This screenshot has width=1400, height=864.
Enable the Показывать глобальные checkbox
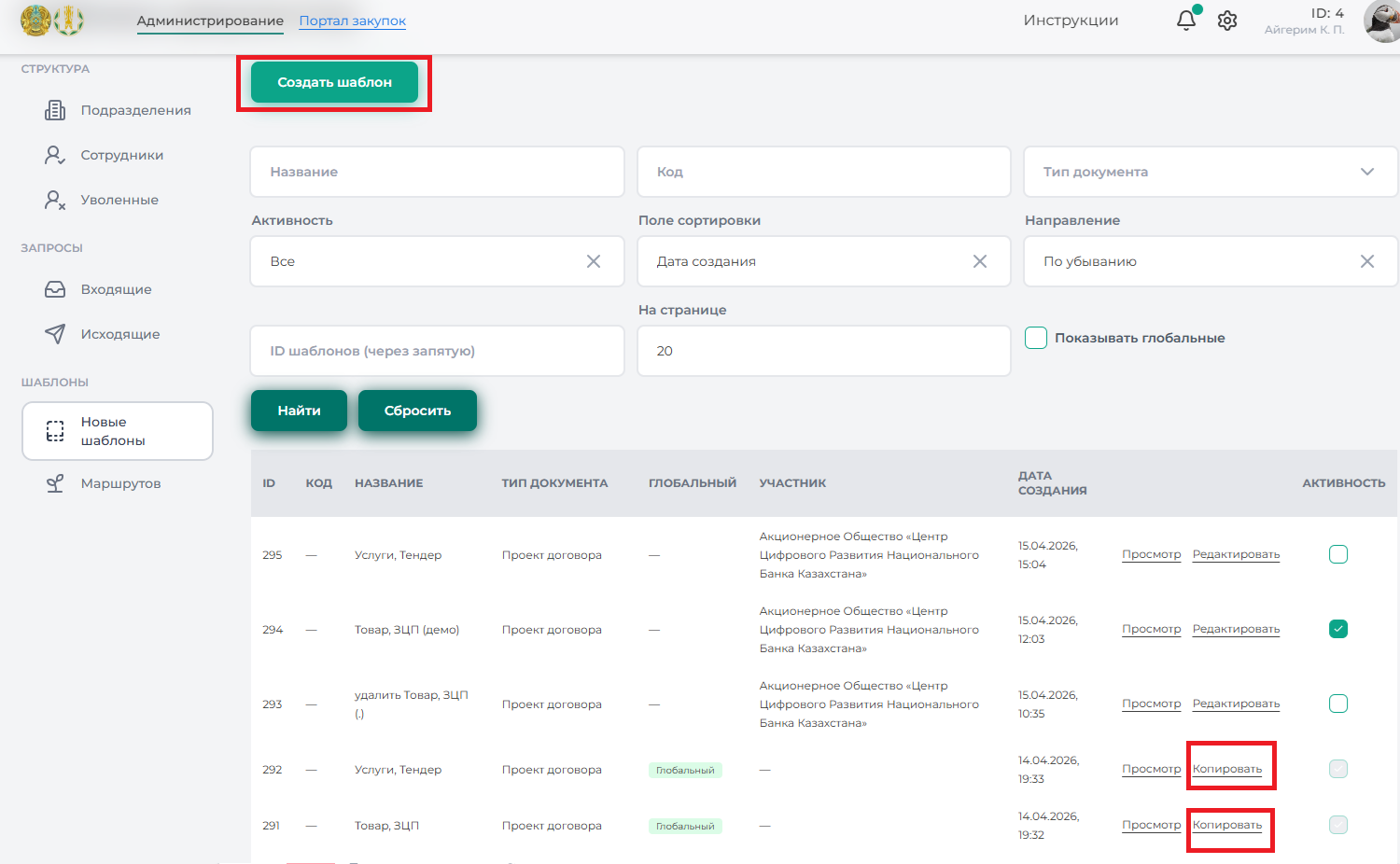tap(1036, 338)
